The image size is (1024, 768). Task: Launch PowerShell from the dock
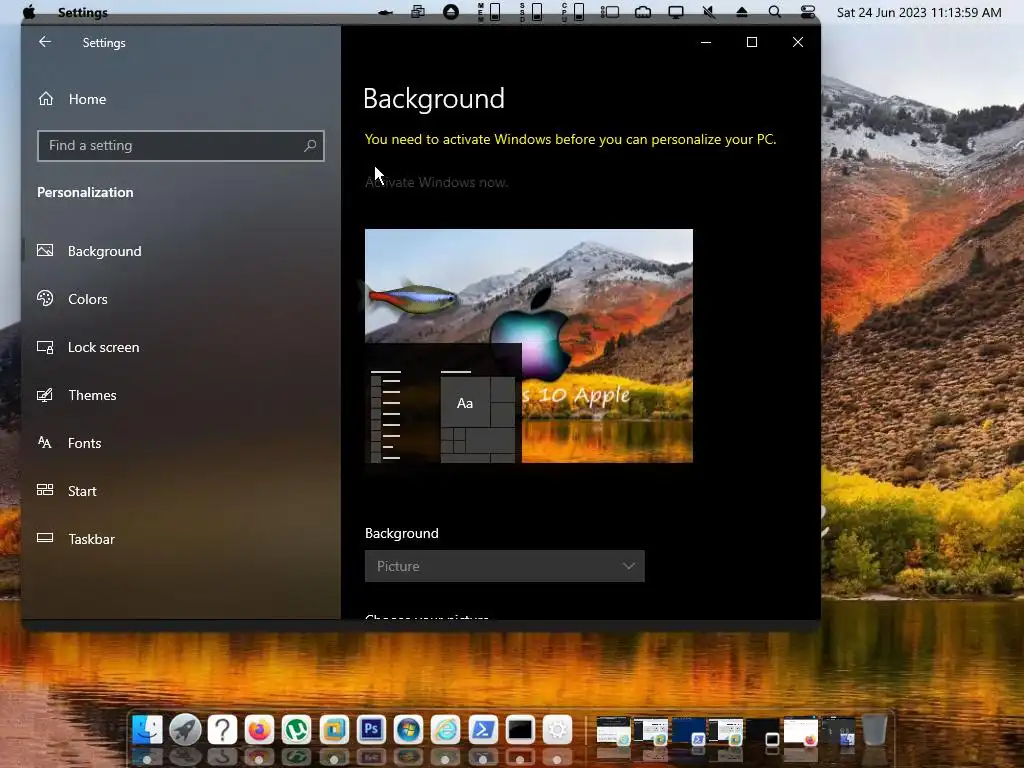(483, 729)
